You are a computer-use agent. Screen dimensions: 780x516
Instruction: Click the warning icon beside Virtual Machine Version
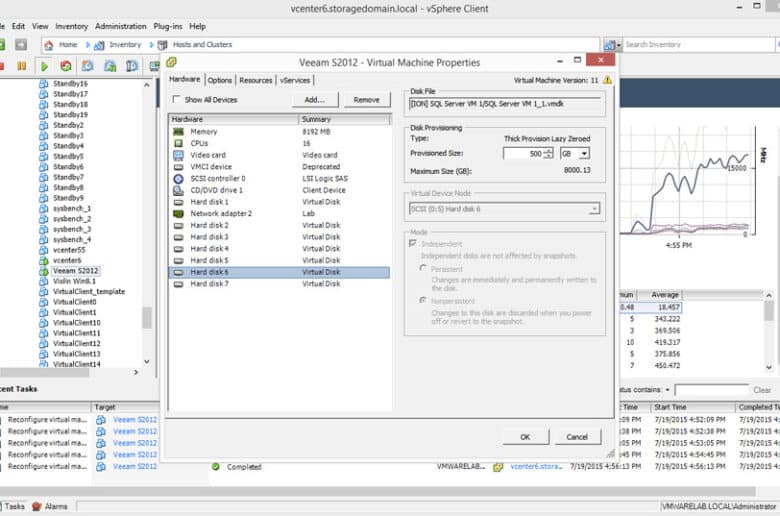pyautogui.click(x=607, y=80)
